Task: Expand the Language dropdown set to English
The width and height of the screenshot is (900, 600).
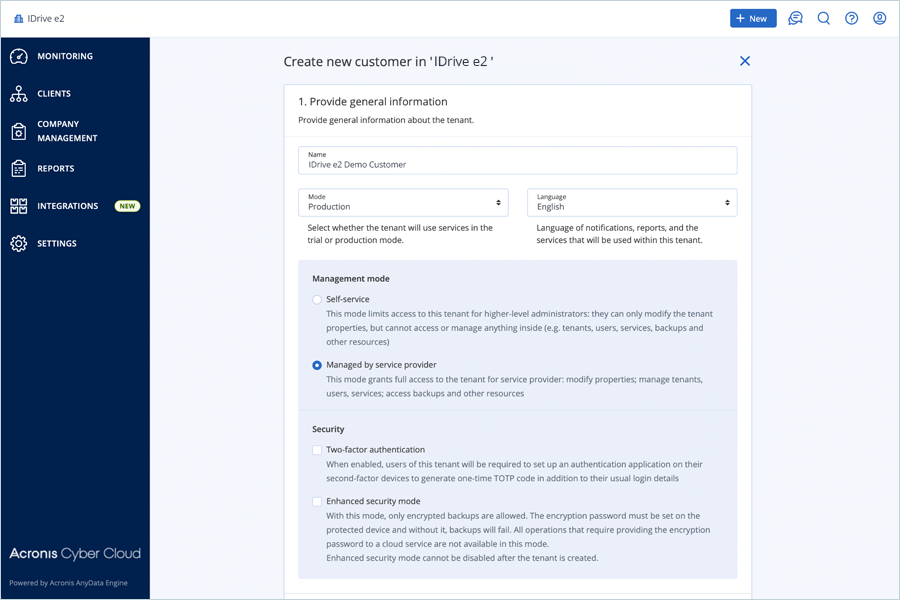Action: pyautogui.click(x=632, y=203)
